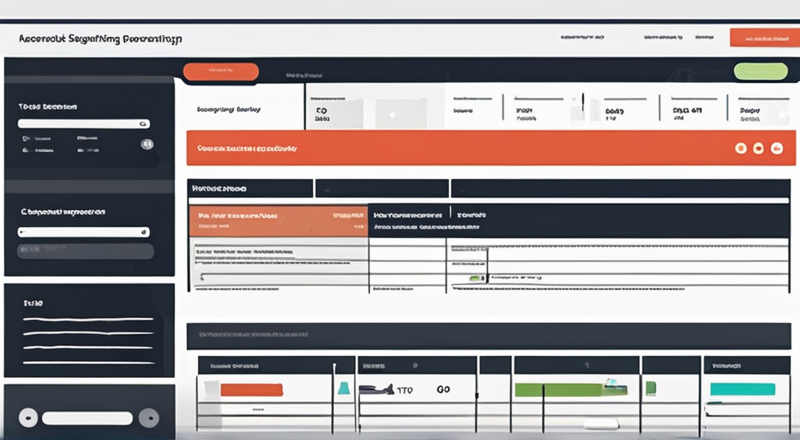
Task: Click the orange button in the top header
Action: point(765,38)
